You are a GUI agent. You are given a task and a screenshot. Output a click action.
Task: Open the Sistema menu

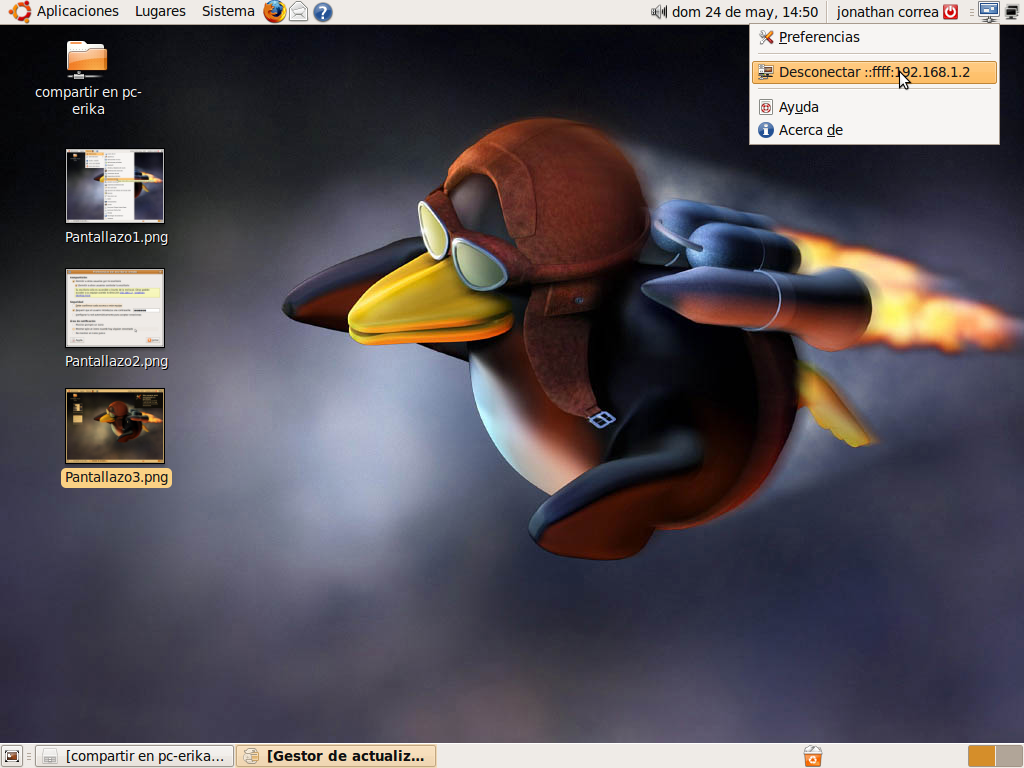click(228, 11)
